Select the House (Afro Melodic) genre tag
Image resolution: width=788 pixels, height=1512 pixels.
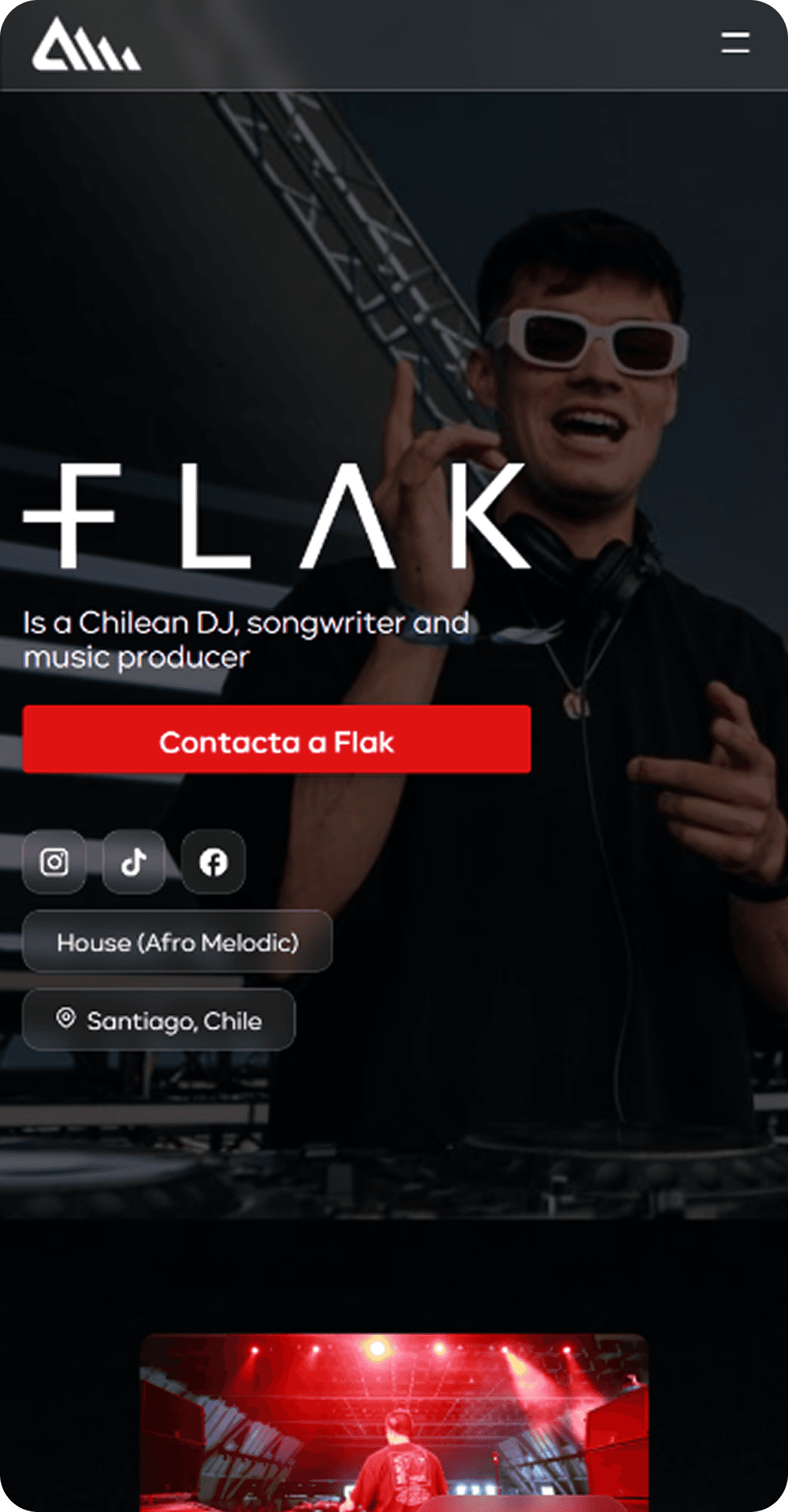[177, 941]
